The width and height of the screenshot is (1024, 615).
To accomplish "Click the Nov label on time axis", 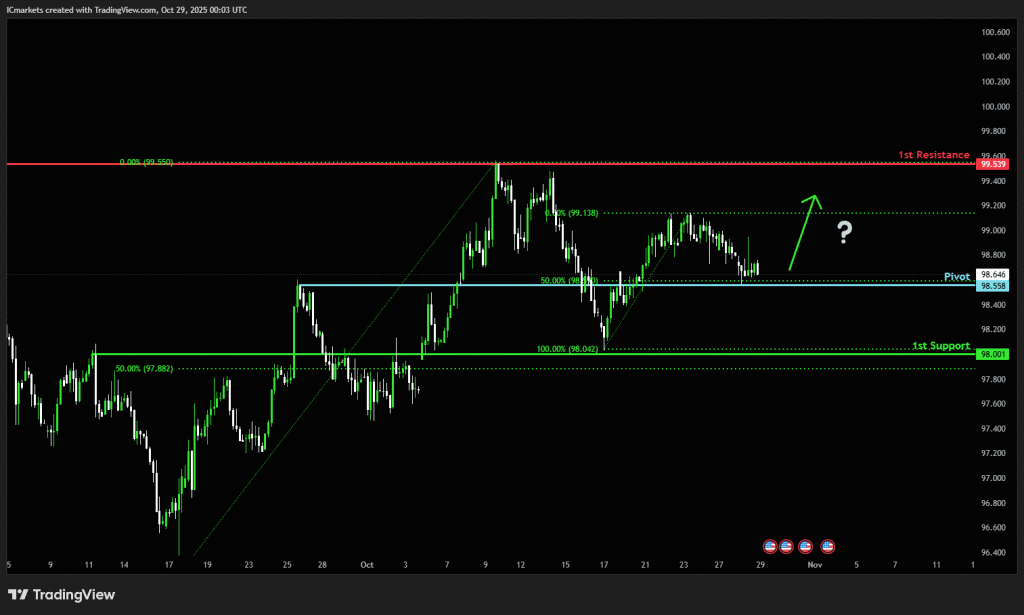I will coord(814,564).
